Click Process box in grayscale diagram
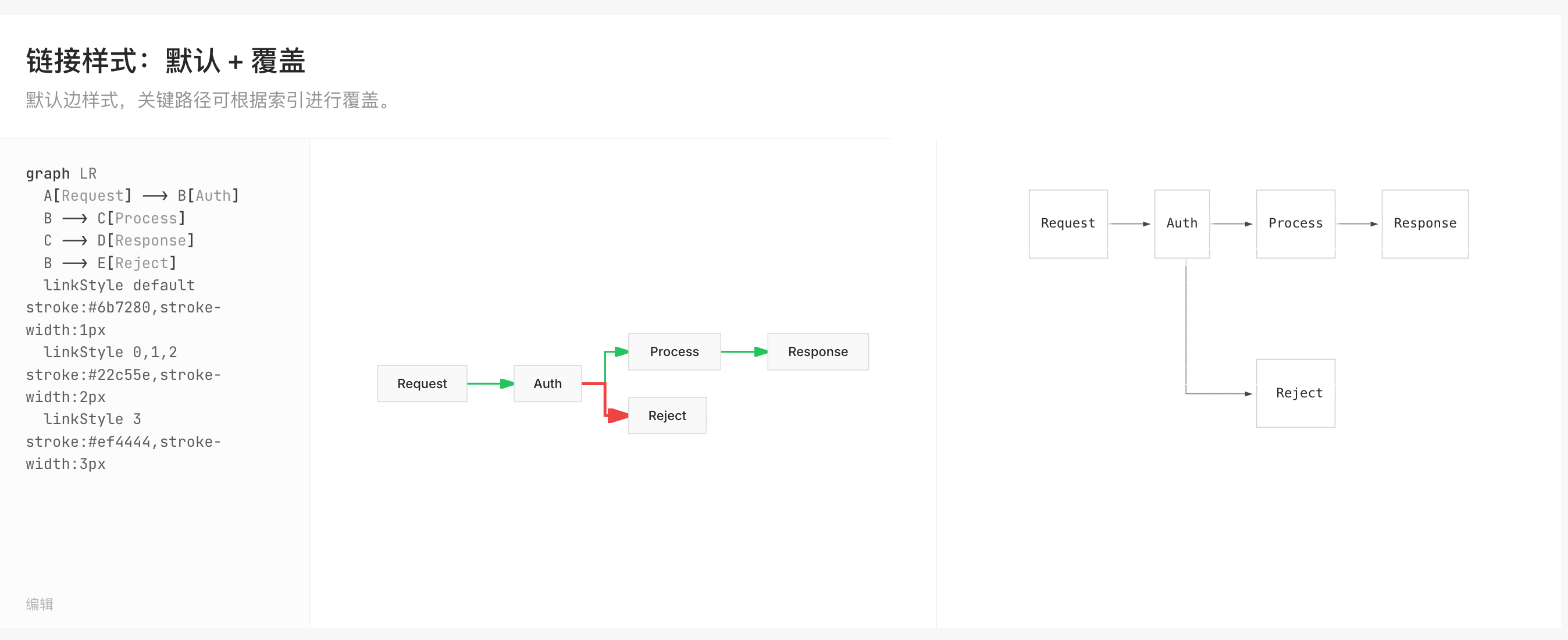The image size is (1568, 640). point(1295,223)
